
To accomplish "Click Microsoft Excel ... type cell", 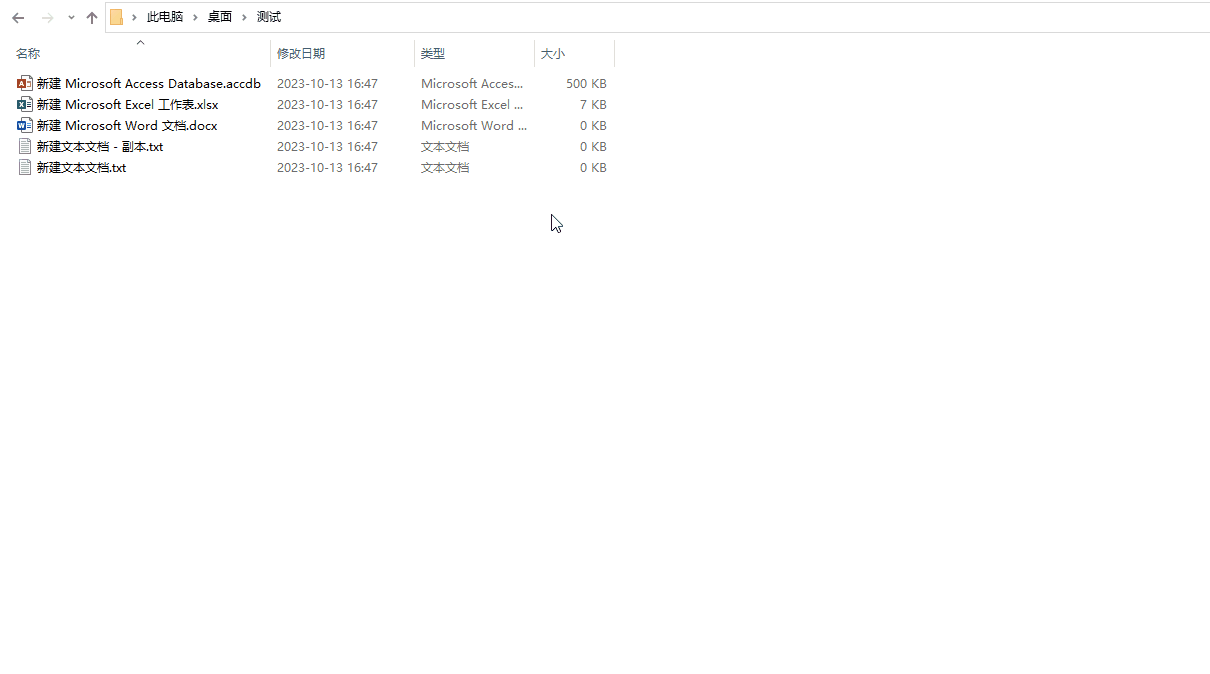I will pyautogui.click(x=472, y=105).
